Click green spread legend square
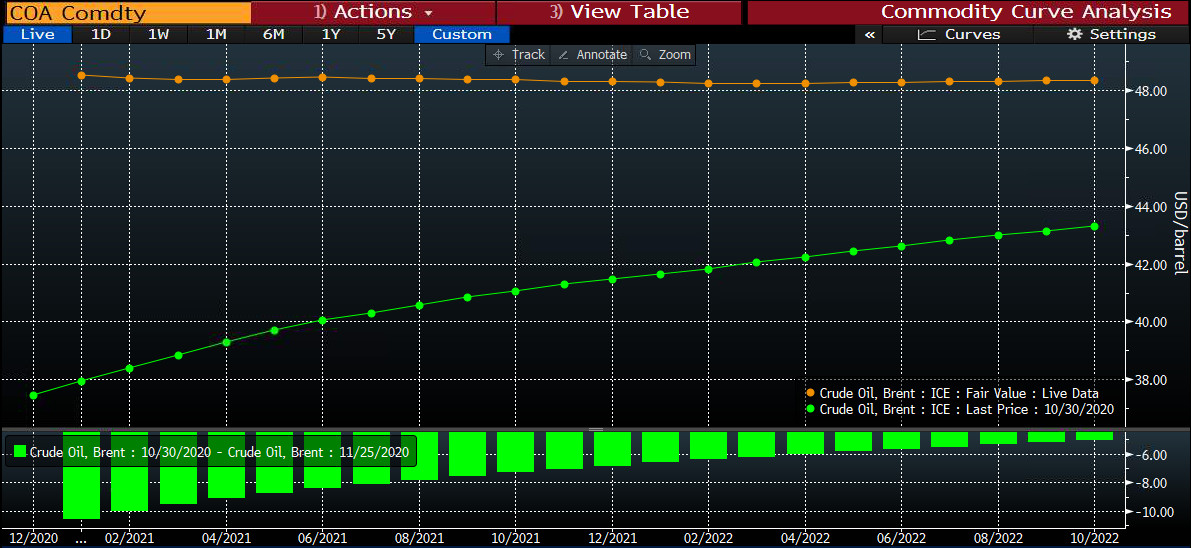 (x=20, y=451)
